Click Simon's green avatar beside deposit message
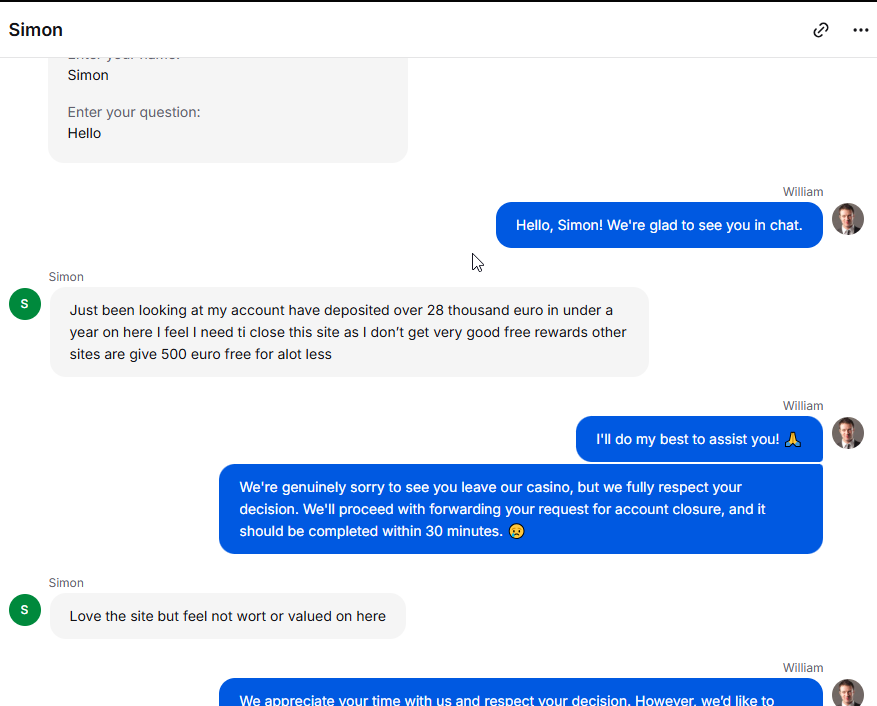This screenshot has height=706, width=877. [x=25, y=304]
